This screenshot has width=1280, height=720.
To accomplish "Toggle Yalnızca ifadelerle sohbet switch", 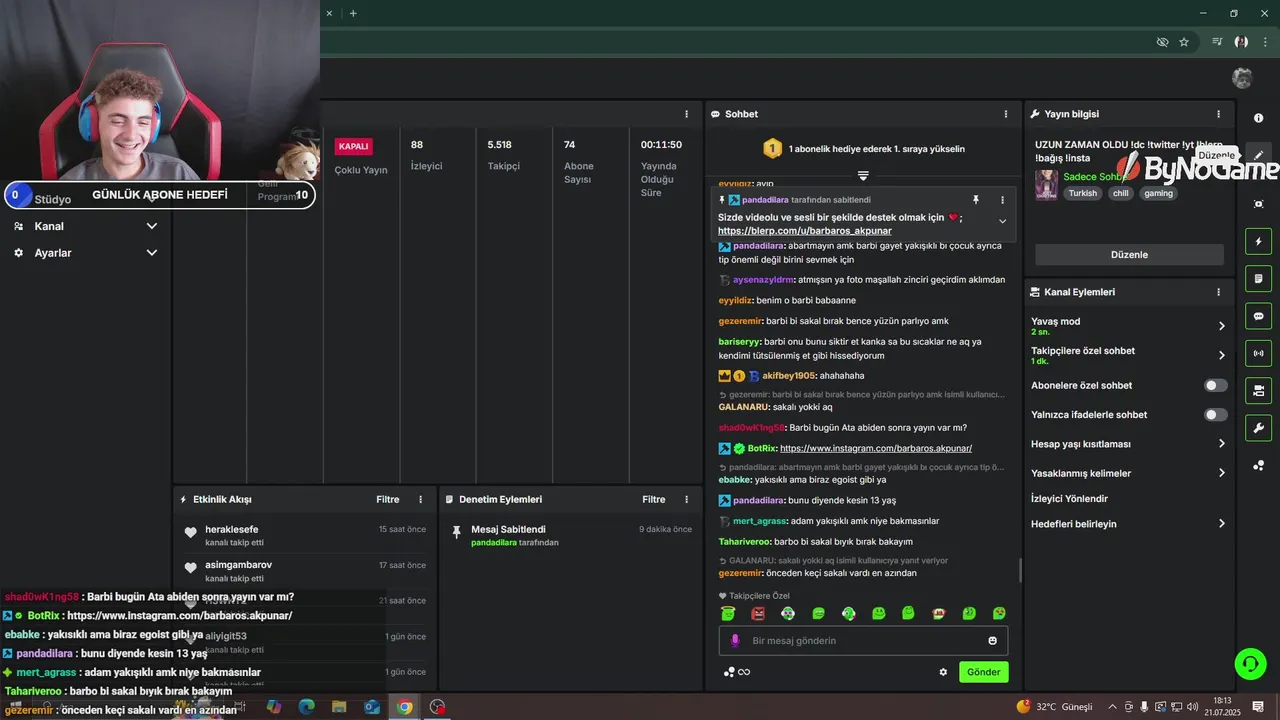I will [1215, 414].
